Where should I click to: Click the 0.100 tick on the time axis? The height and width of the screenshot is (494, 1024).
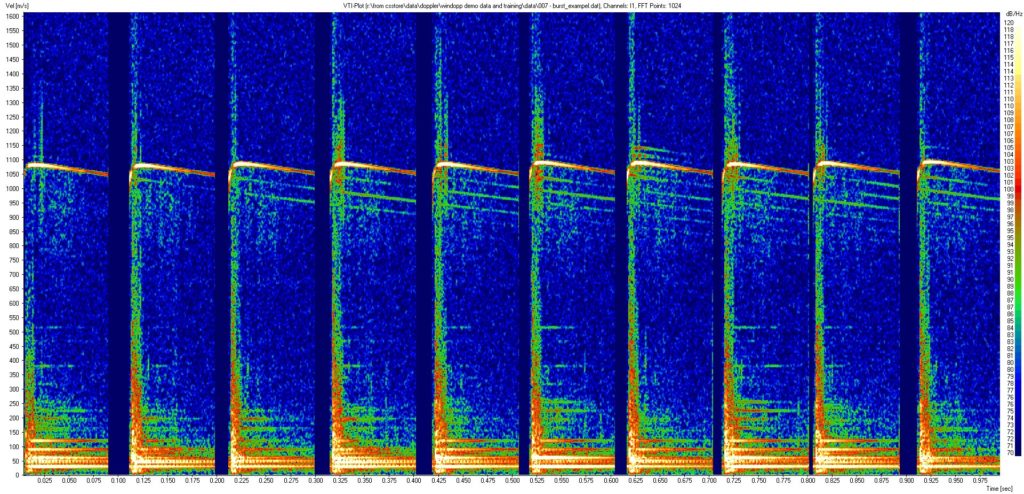click(x=119, y=480)
